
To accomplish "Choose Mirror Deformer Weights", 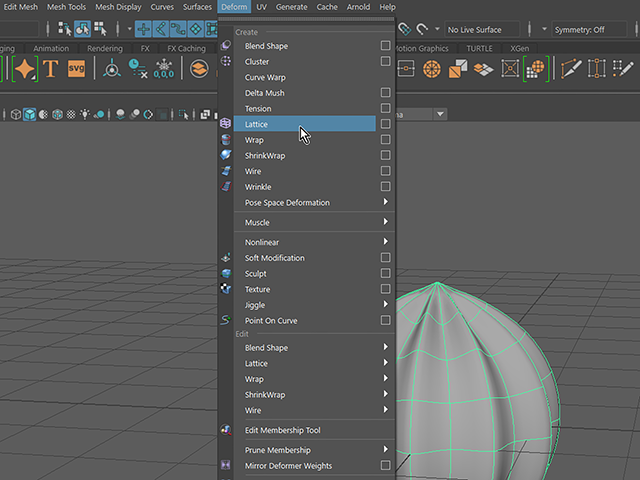I will (304, 466).
